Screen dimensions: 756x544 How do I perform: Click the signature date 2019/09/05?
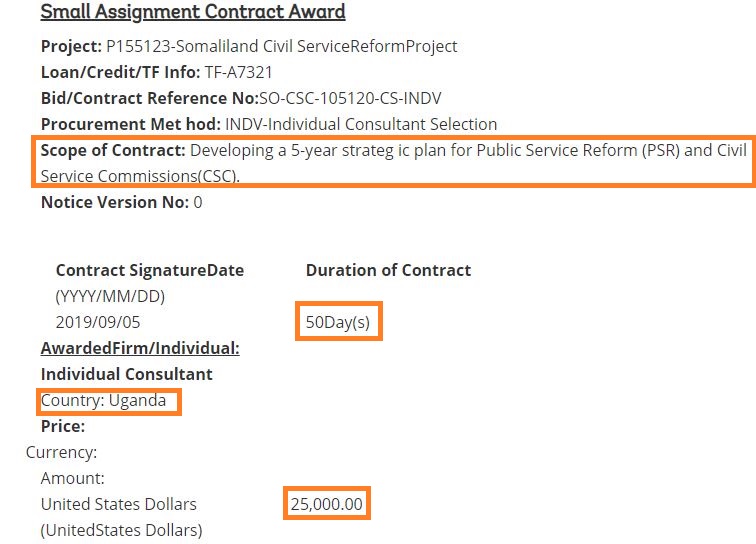(x=98, y=322)
